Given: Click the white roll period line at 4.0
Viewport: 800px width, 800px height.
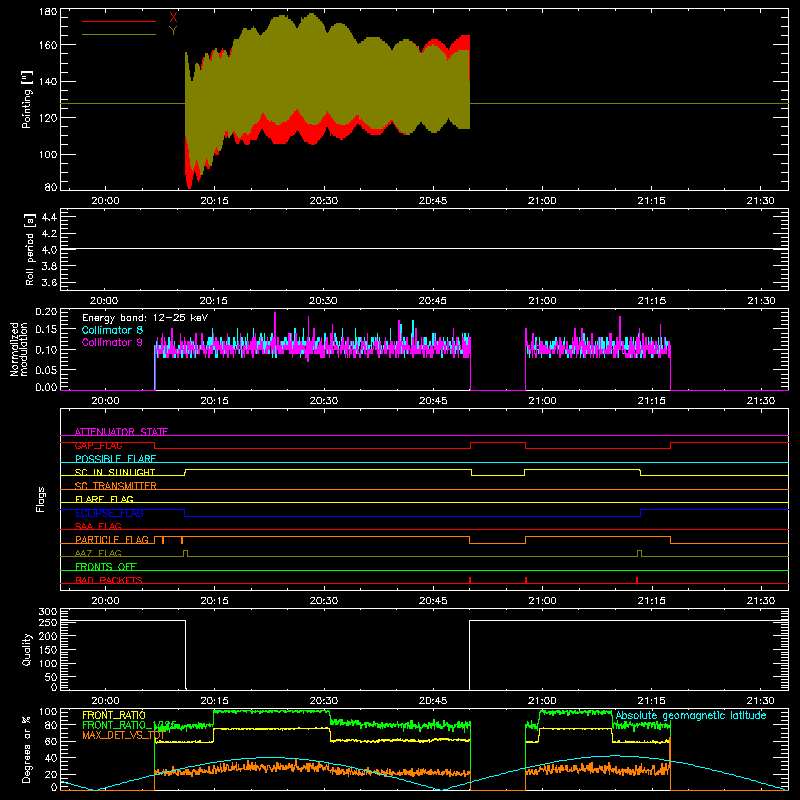Looking at the screenshot, I should (x=424, y=249).
